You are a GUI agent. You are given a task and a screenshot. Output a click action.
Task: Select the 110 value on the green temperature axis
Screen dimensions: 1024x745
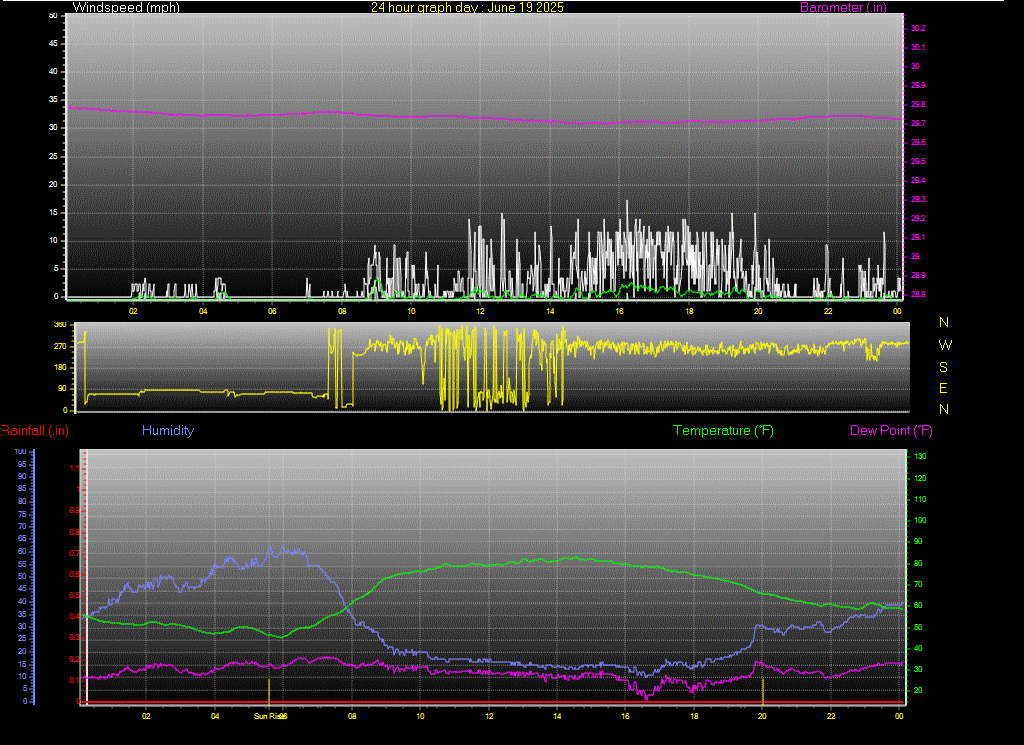(920, 499)
